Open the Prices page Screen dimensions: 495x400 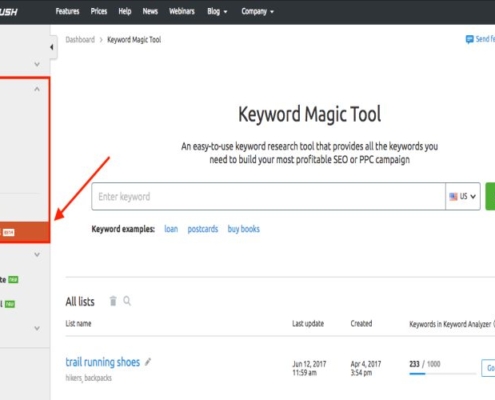pos(99,11)
